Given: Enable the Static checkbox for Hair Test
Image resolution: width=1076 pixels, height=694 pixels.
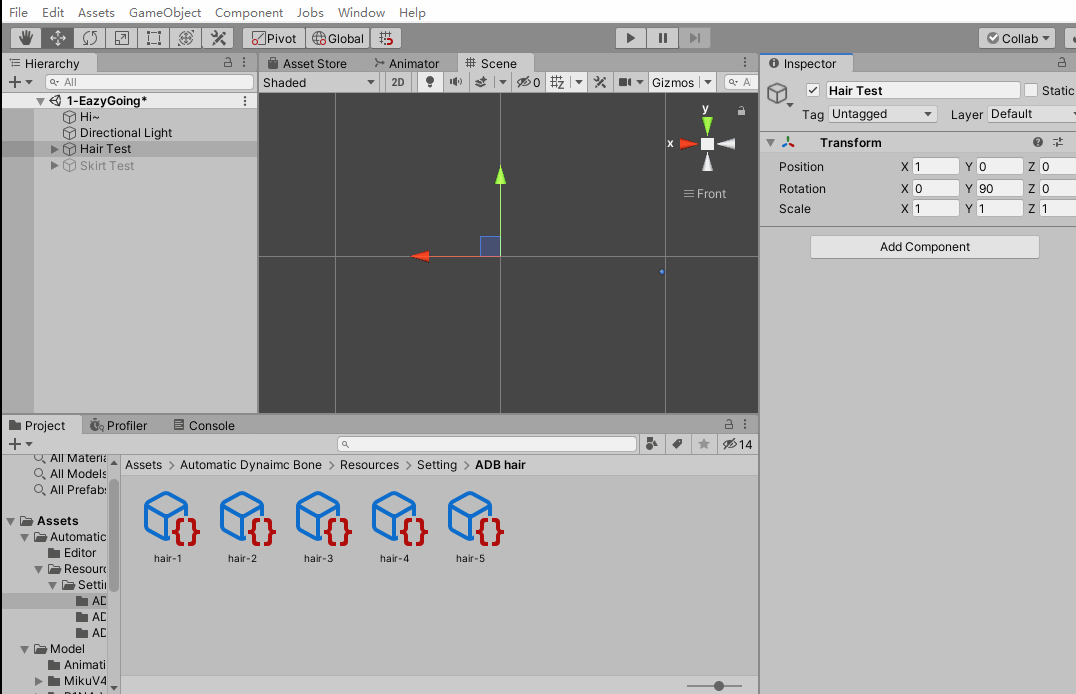Looking at the screenshot, I should tap(1031, 90).
